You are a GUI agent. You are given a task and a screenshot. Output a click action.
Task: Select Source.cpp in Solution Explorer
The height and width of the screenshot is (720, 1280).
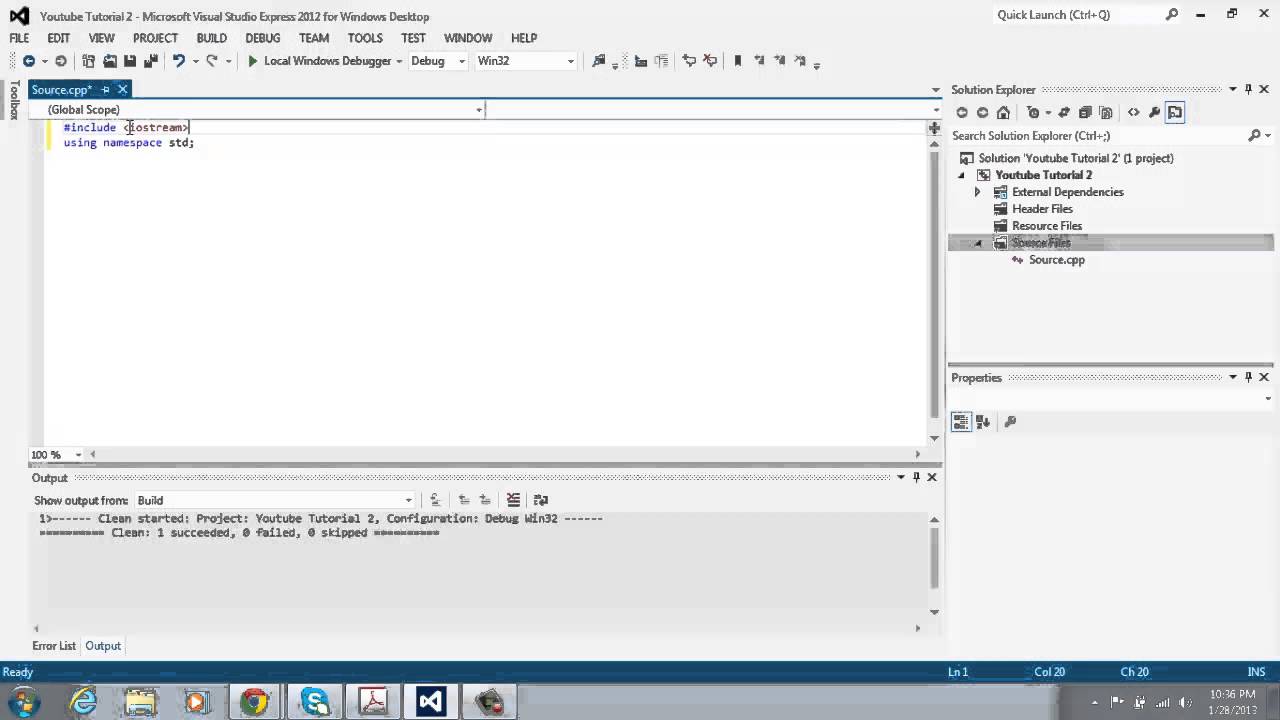click(x=1056, y=260)
